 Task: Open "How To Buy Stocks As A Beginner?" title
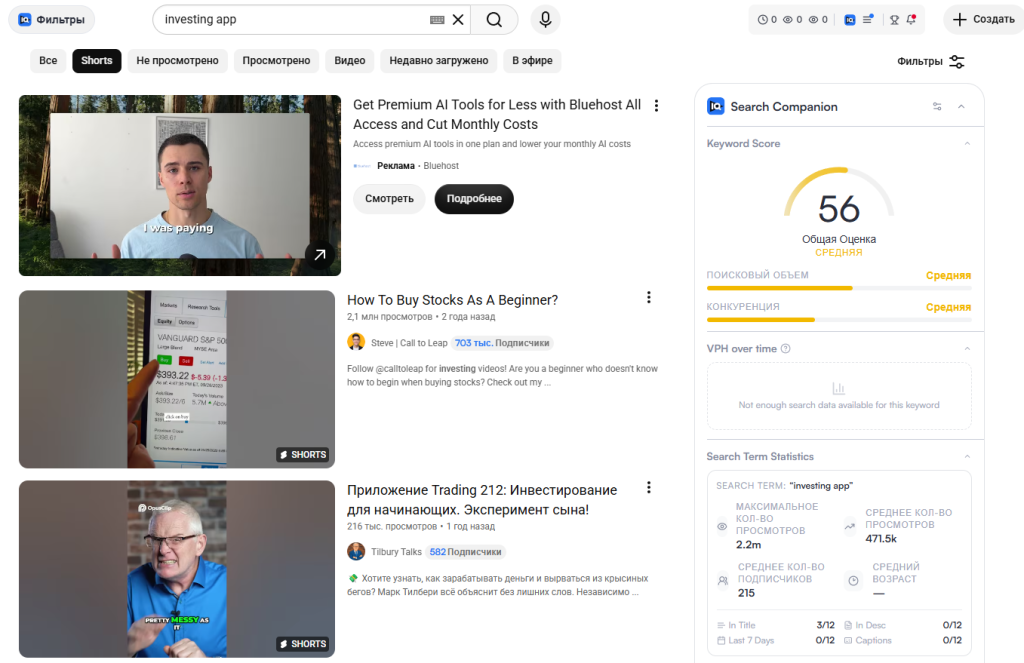click(453, 300)
